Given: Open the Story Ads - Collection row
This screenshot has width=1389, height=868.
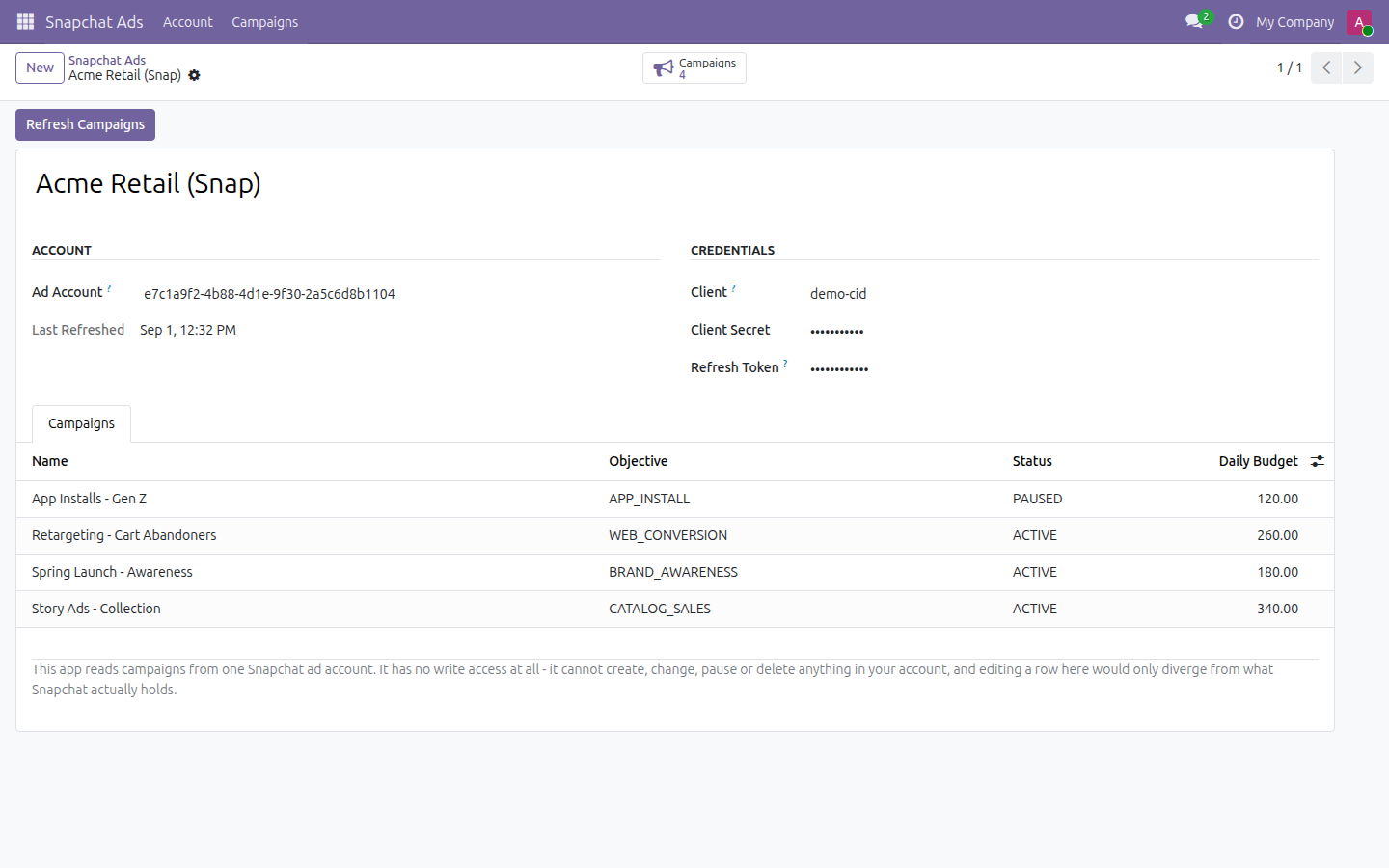Looking at the screenshot, I should coord(675,609).
